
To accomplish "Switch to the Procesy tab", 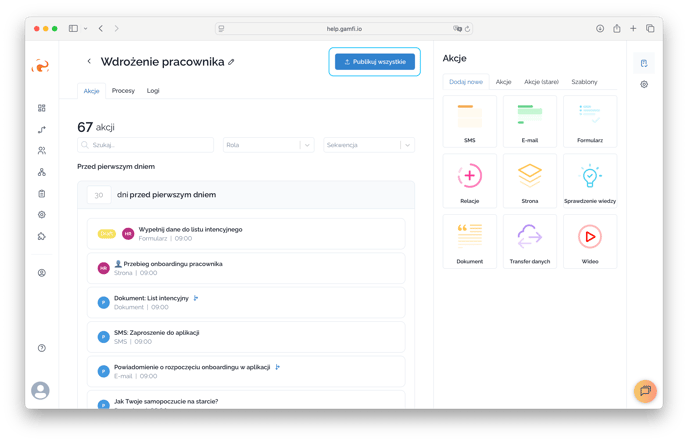I will point(123,91).
